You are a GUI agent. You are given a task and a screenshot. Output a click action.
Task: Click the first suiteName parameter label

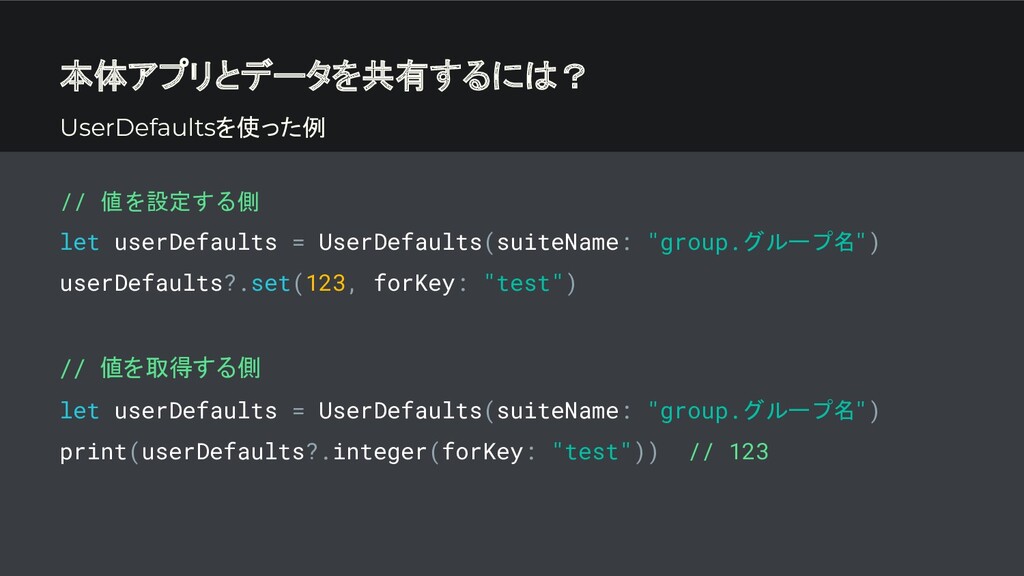558,242
